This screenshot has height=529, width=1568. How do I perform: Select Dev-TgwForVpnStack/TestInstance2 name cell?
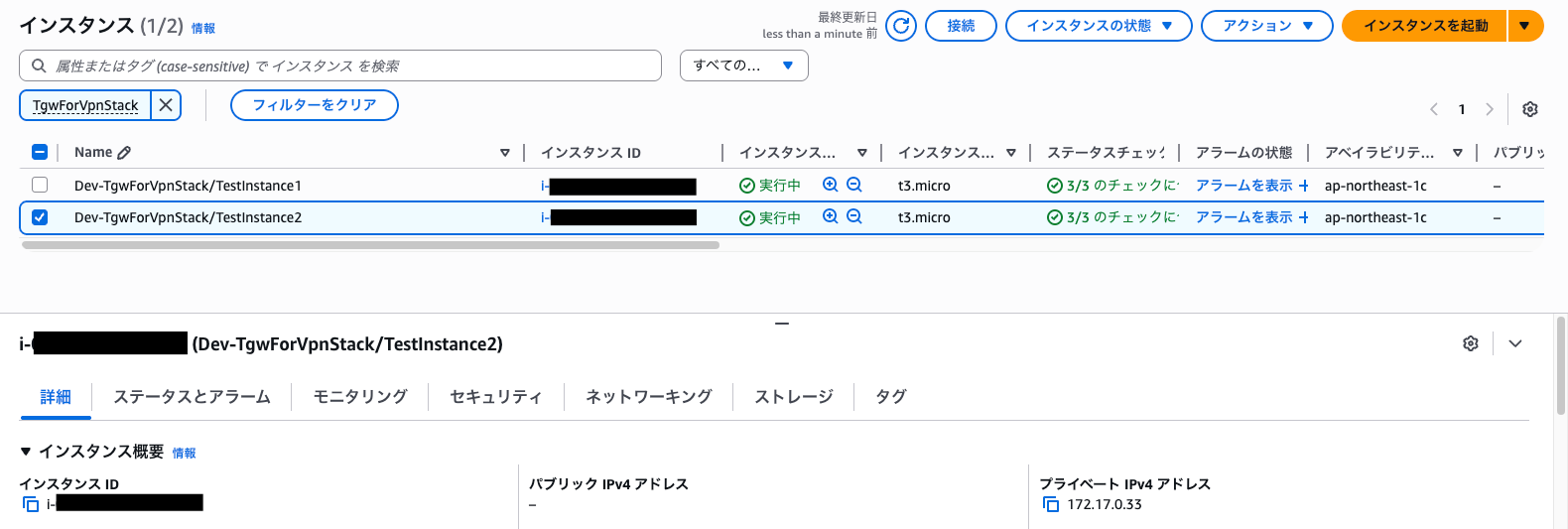188,217
